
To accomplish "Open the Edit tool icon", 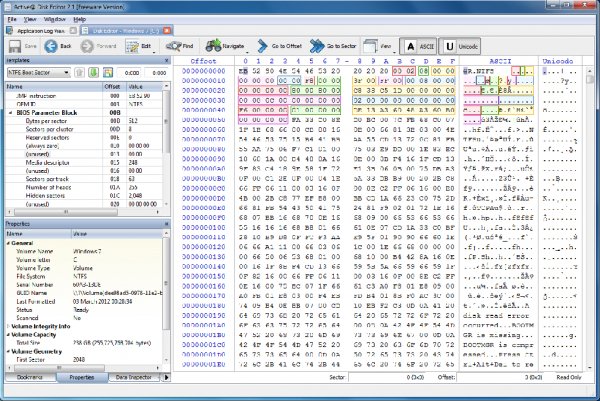I will point(132,46).
